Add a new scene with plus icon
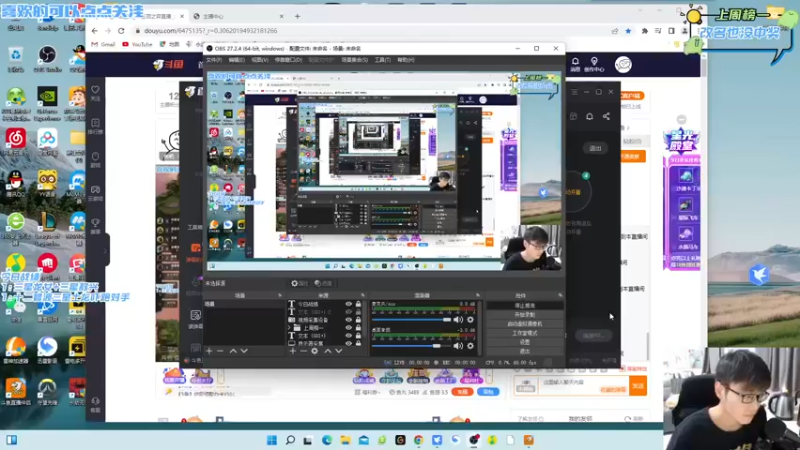 point(209,351)
